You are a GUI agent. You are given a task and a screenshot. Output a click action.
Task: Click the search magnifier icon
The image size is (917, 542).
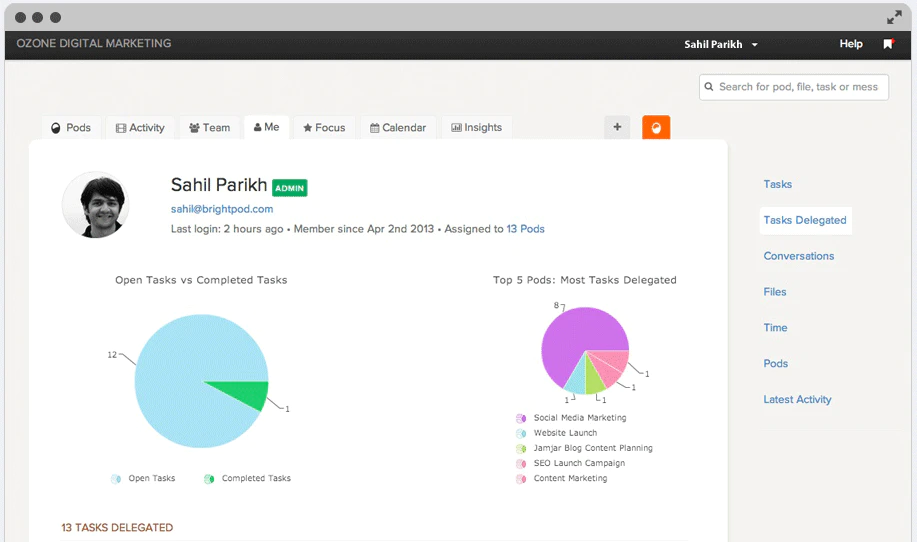pyautogui.click(x=709, y=87)
